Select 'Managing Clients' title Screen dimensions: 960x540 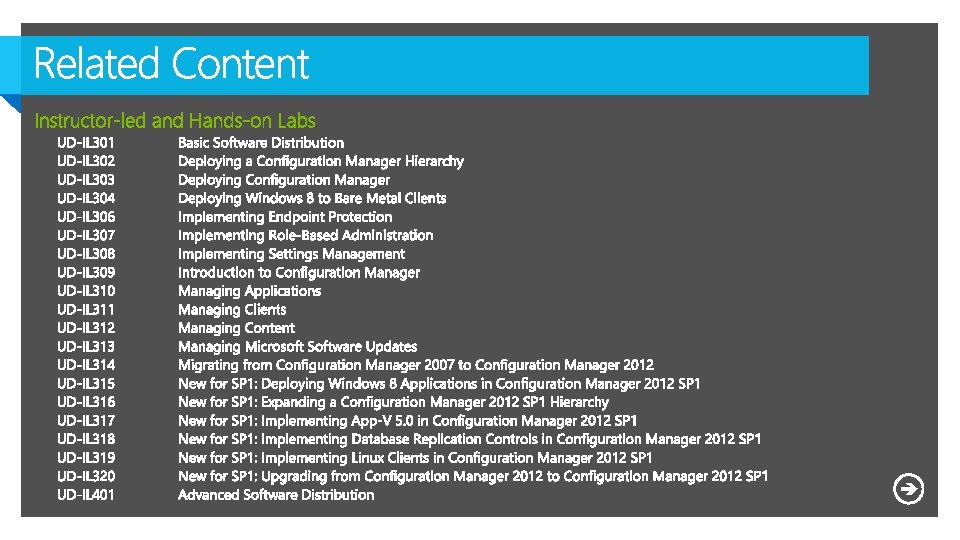pyautogui.click(x=232, y=310)
